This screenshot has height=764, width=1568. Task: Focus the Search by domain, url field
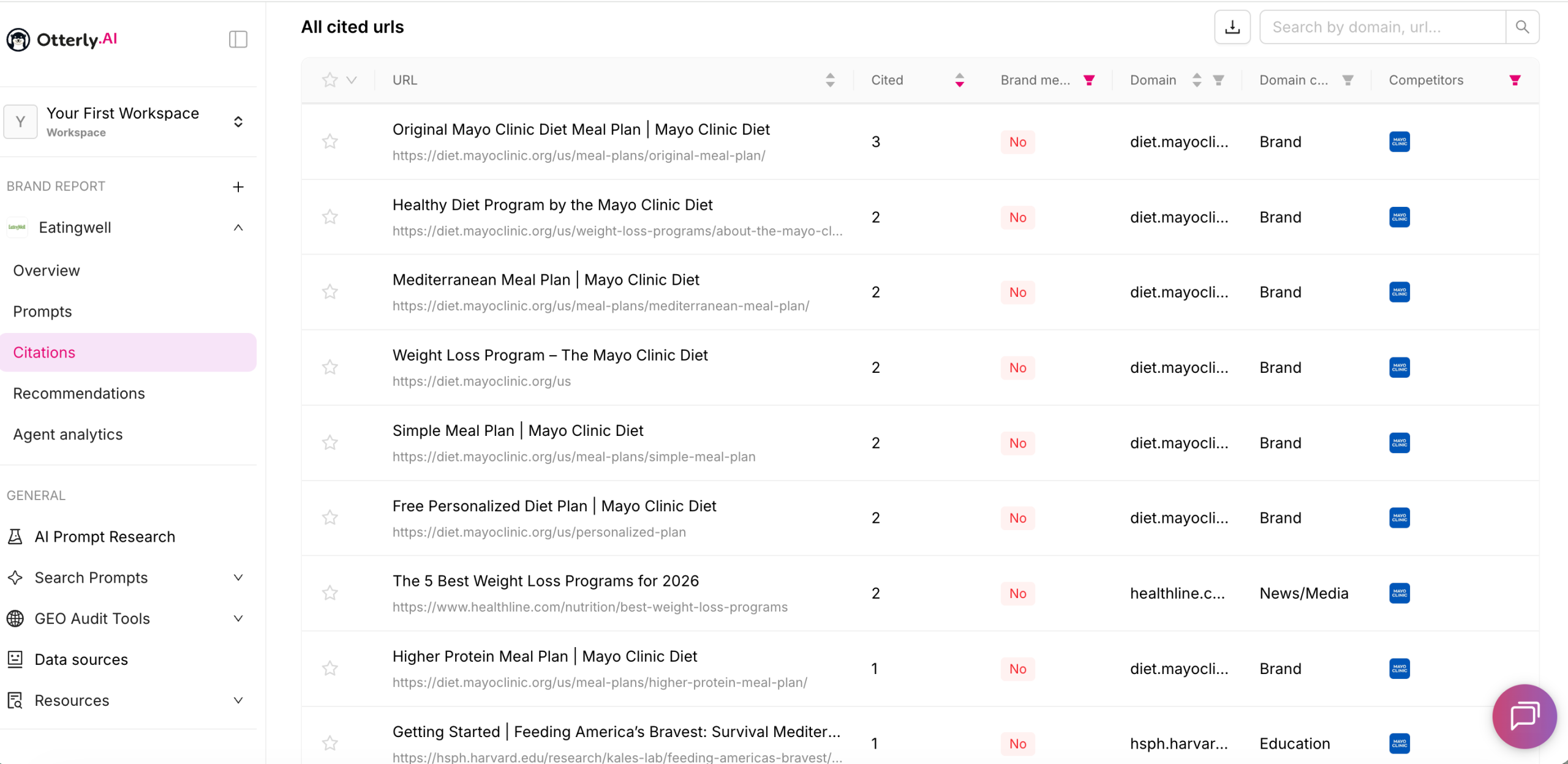coord(1382,27)
